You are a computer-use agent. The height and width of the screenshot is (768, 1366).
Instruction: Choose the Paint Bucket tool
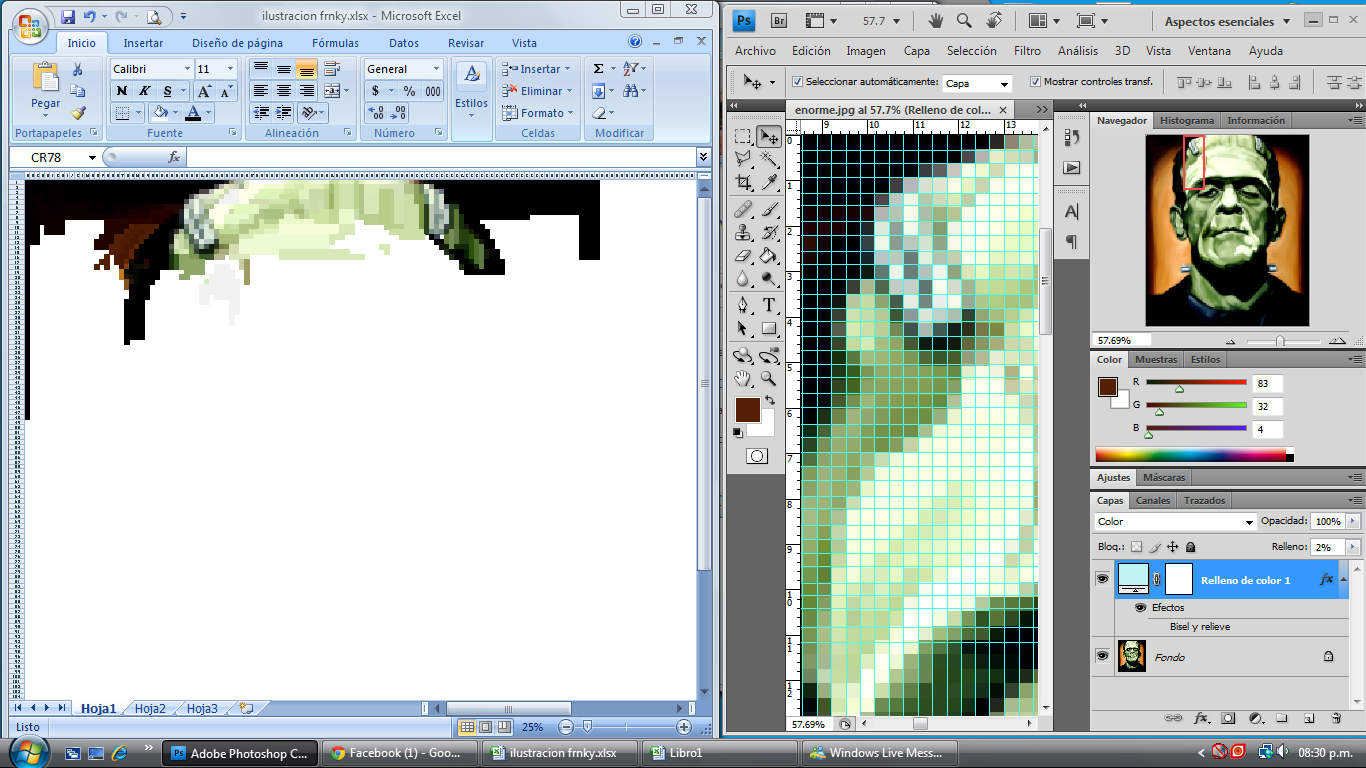tap(769, 255)
